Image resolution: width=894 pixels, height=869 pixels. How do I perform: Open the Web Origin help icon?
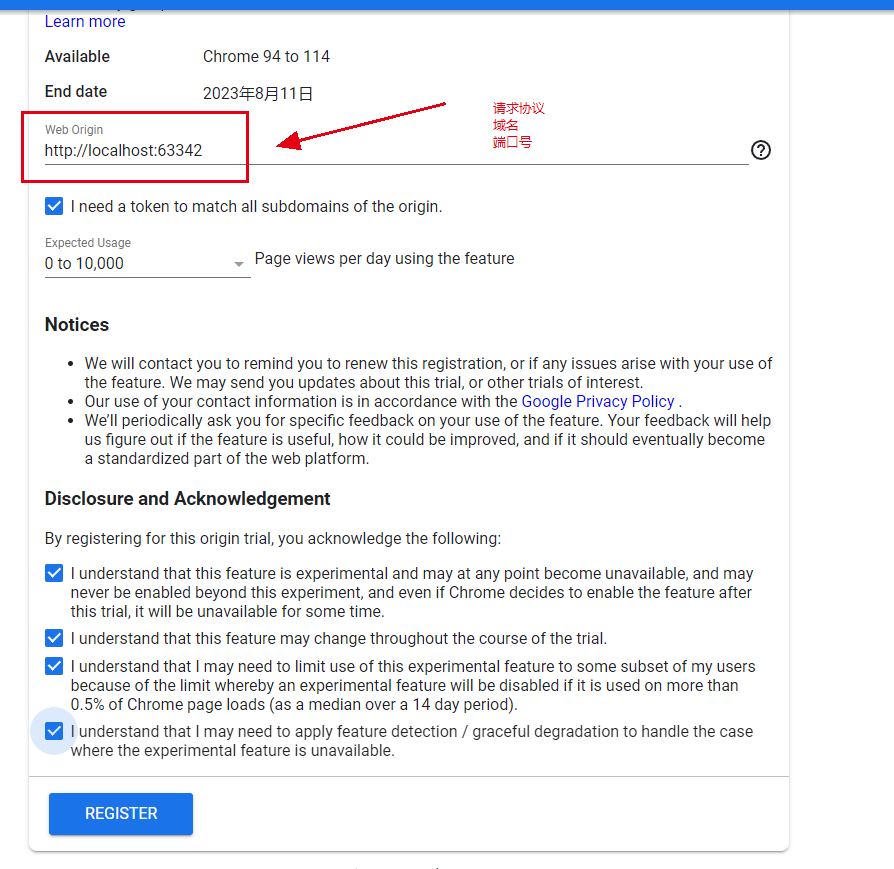761,151
